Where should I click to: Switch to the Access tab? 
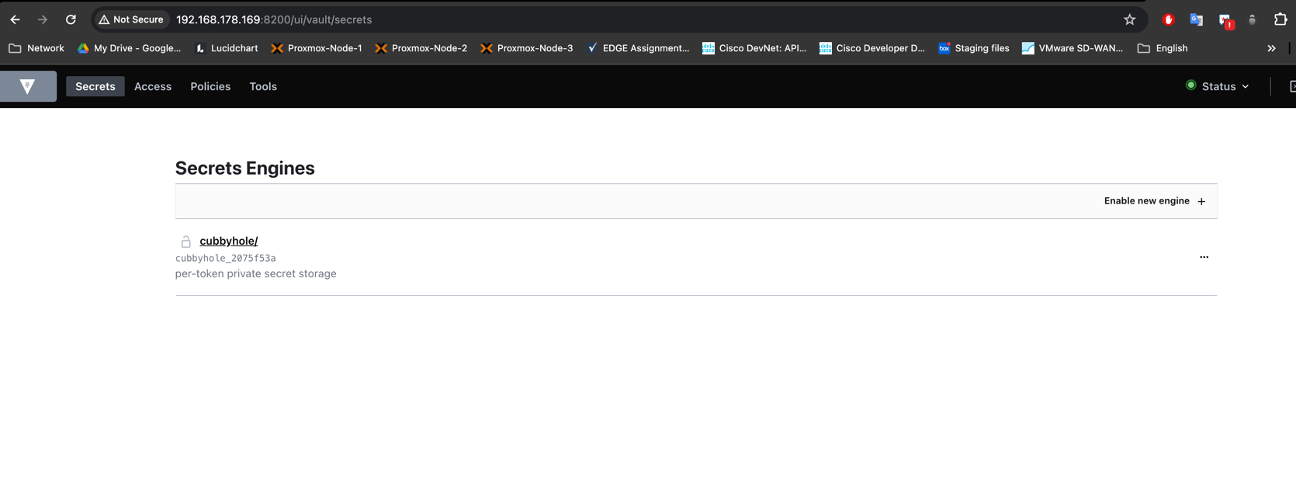153,87
